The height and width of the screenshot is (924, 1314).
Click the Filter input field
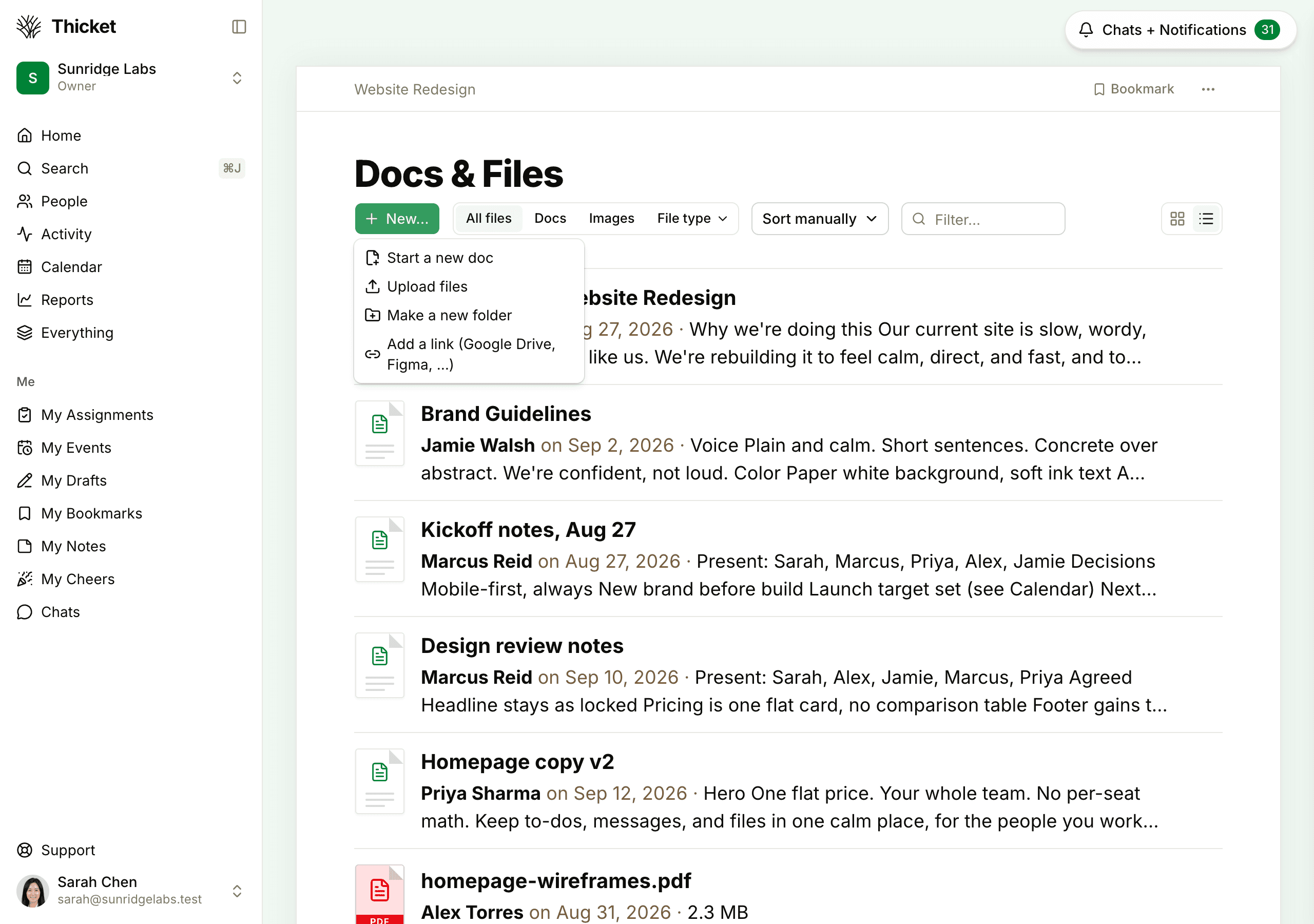(x=982, y=219)
